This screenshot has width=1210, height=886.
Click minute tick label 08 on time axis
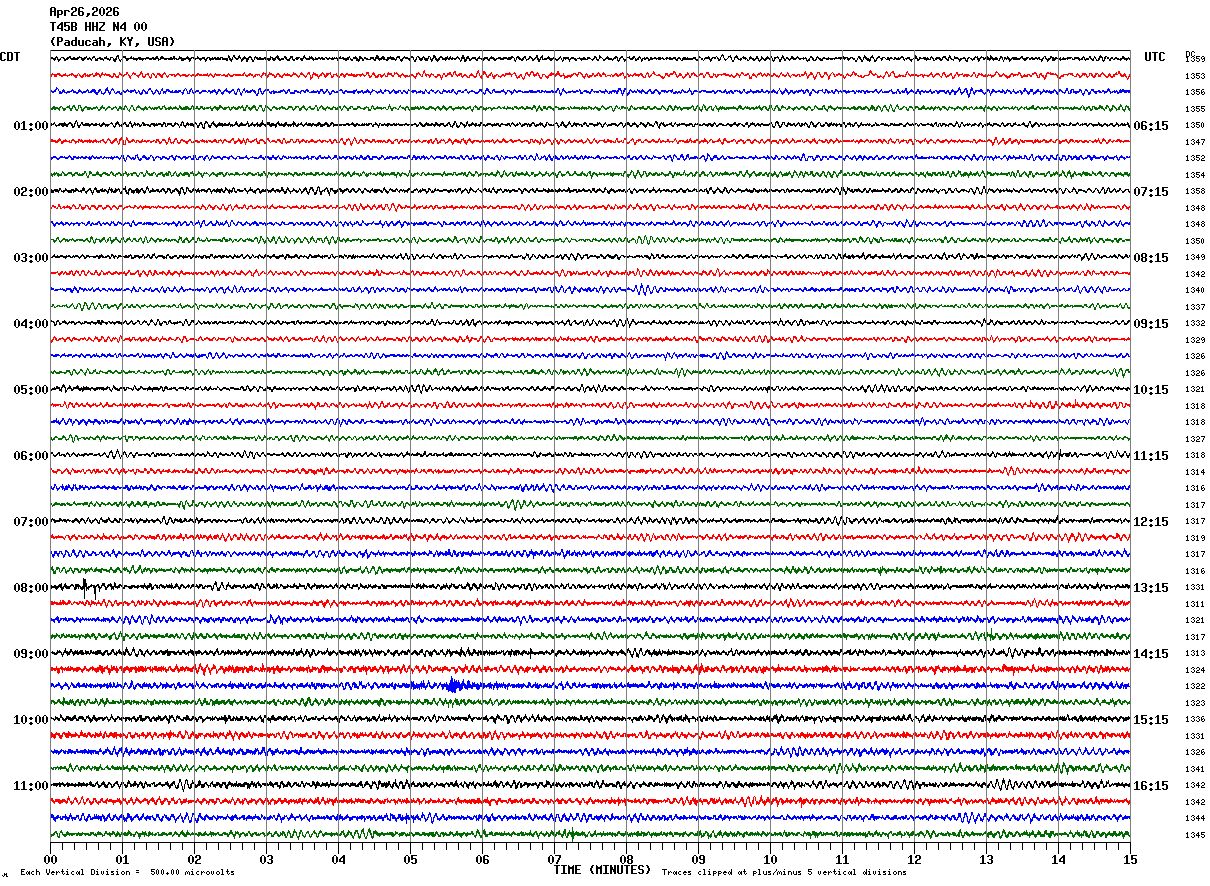[x=626, y=859]
